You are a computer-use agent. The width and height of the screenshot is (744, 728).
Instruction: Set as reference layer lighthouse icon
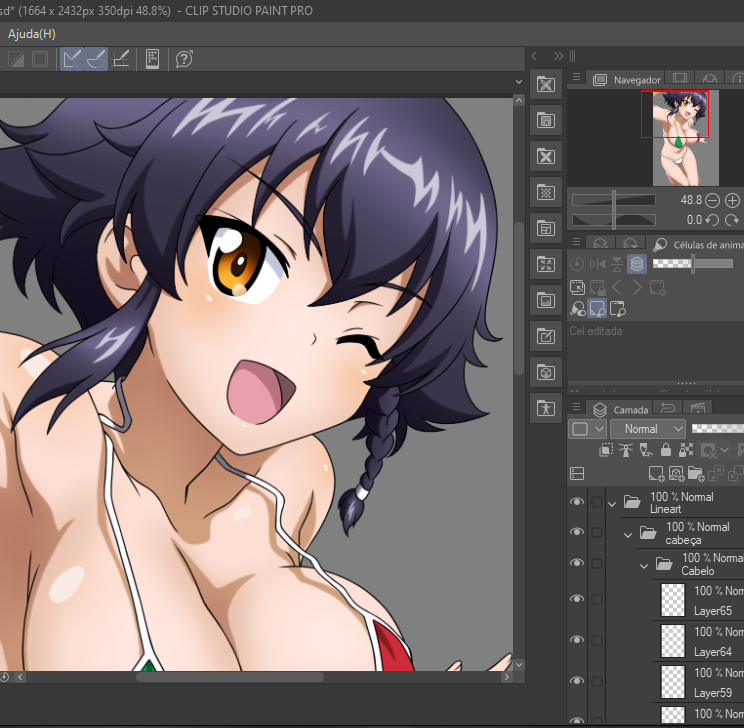pos(626,450)
